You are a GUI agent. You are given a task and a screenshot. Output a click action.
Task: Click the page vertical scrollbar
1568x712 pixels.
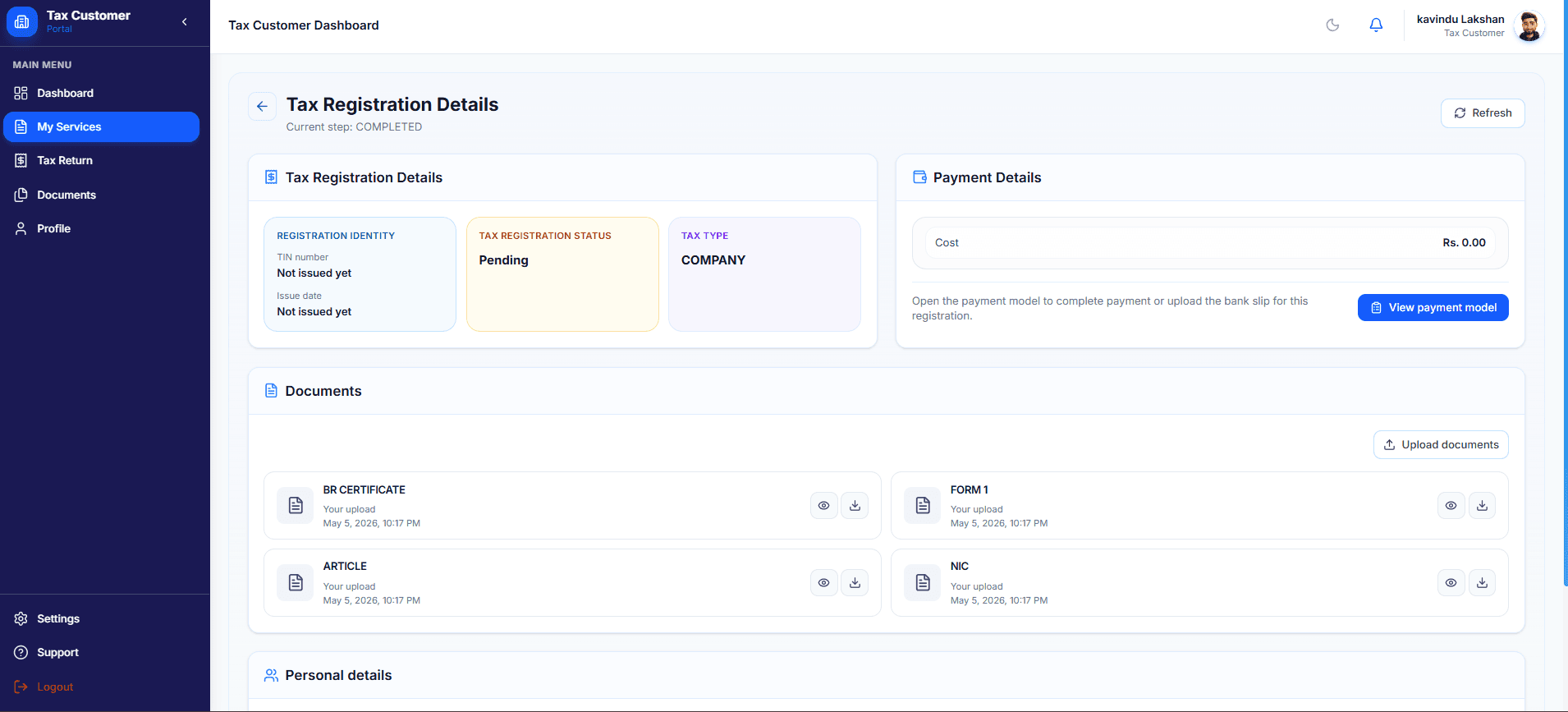(x=1565, y=292)
